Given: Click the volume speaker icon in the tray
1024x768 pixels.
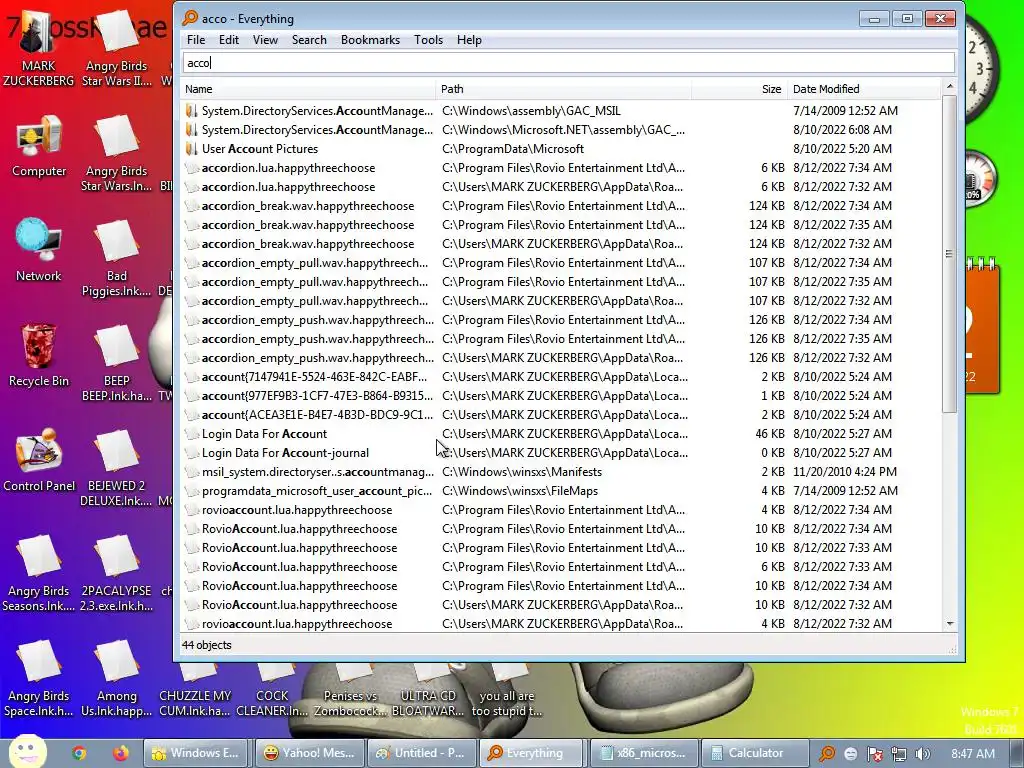Looking at the screenshot, I should [x=922, y=754].
